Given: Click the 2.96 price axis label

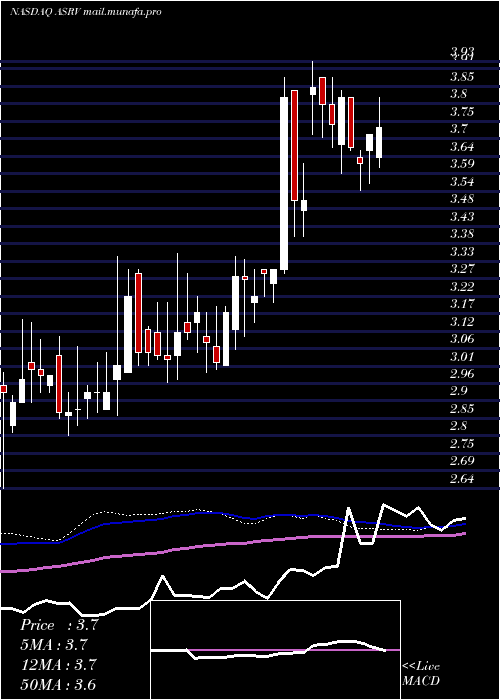Looking at the screenshot, I should 462,374.
